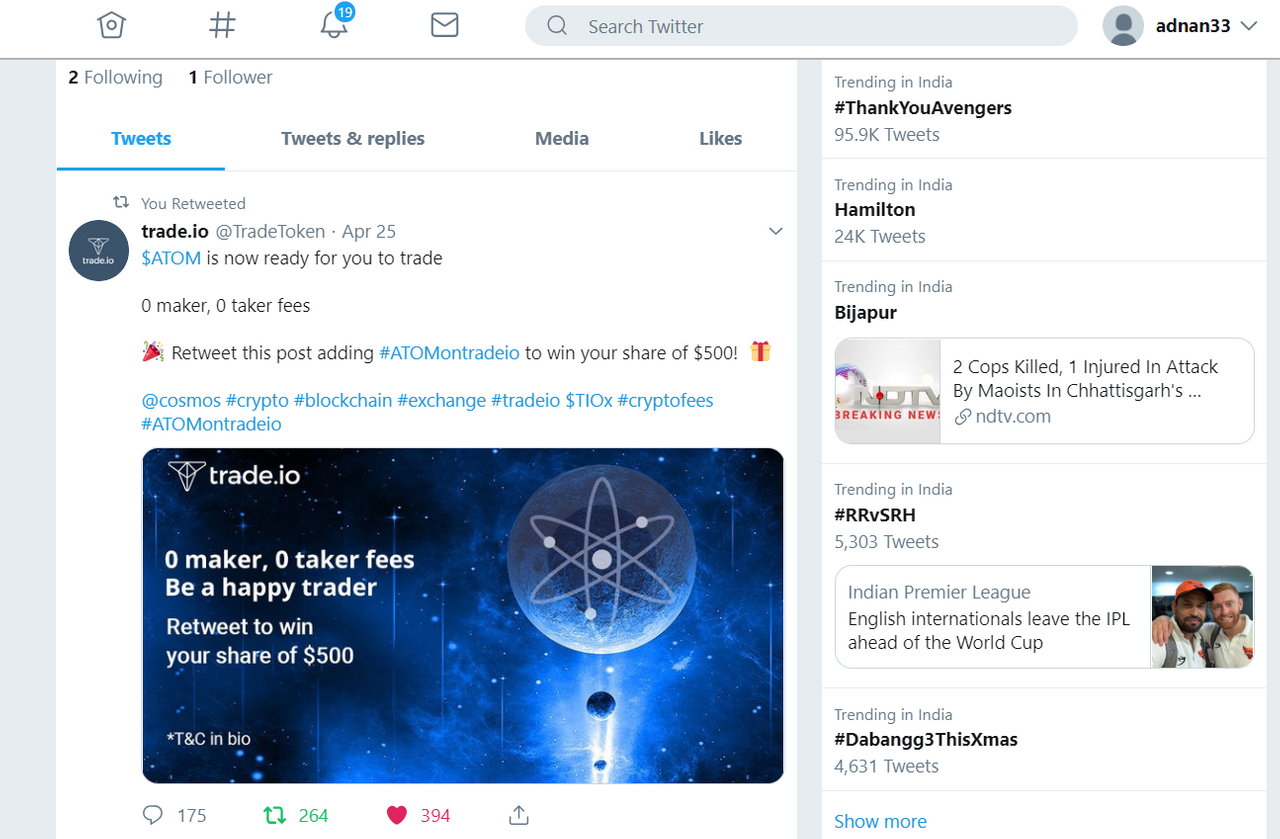Click the 95.9K Tweets count

(887, 134)
